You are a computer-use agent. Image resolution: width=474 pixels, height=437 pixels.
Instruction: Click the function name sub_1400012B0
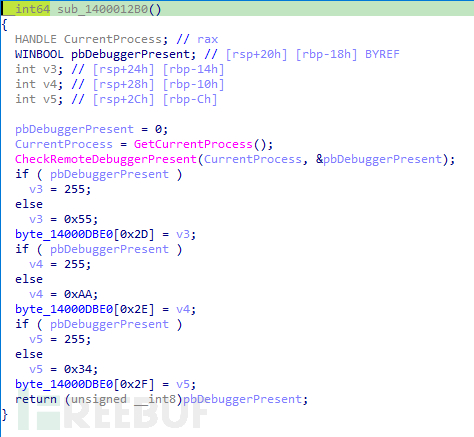pyautogui.click(x=103, y=9)
